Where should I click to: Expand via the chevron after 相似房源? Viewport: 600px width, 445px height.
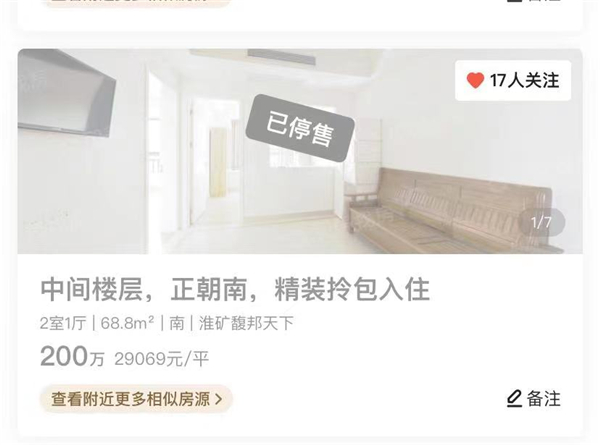click(218, 399)
